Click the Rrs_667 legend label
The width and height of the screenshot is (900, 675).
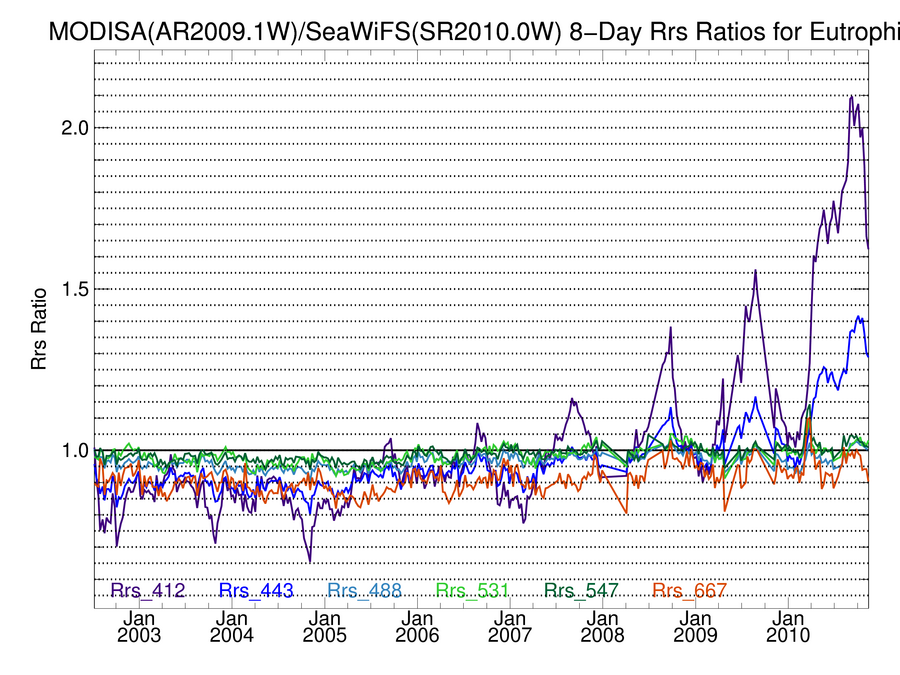[689, 591]
